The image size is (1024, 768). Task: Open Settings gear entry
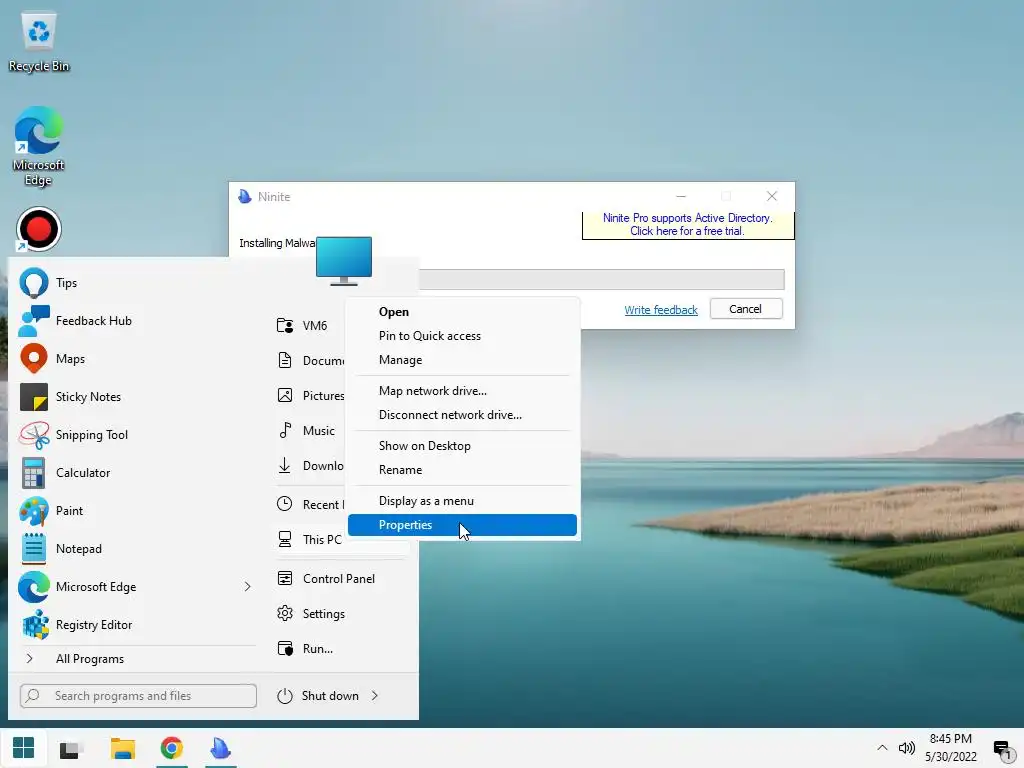tap(311, 614)
